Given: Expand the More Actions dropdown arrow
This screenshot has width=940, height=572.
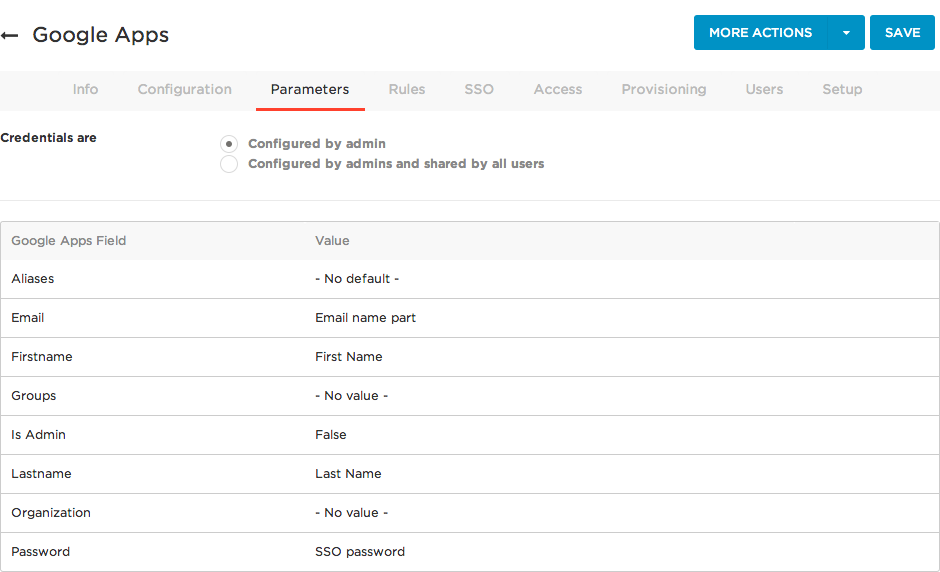Looking at the screenshot, I should pyautogui.click(x=846, y=33).
